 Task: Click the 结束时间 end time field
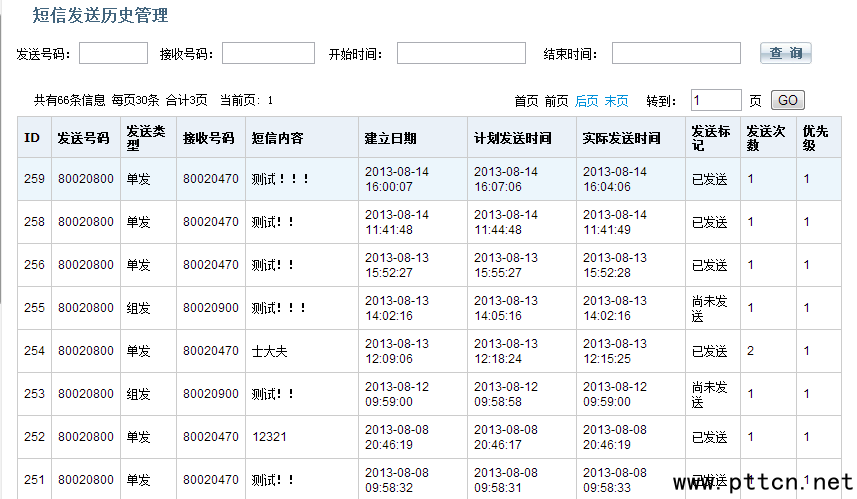[676, 53]
